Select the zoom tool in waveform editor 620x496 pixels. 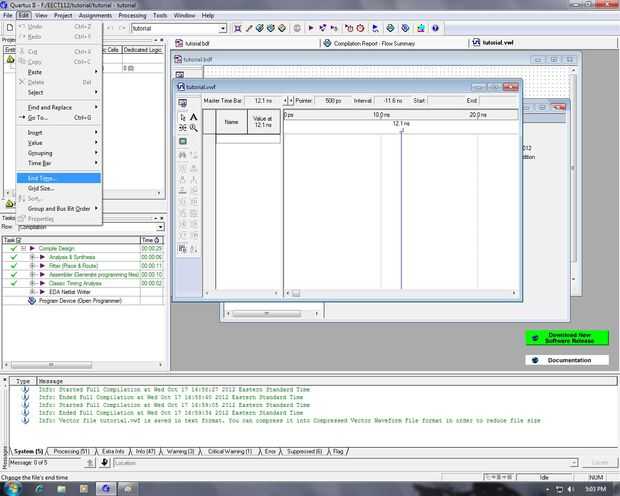[193, 128]
